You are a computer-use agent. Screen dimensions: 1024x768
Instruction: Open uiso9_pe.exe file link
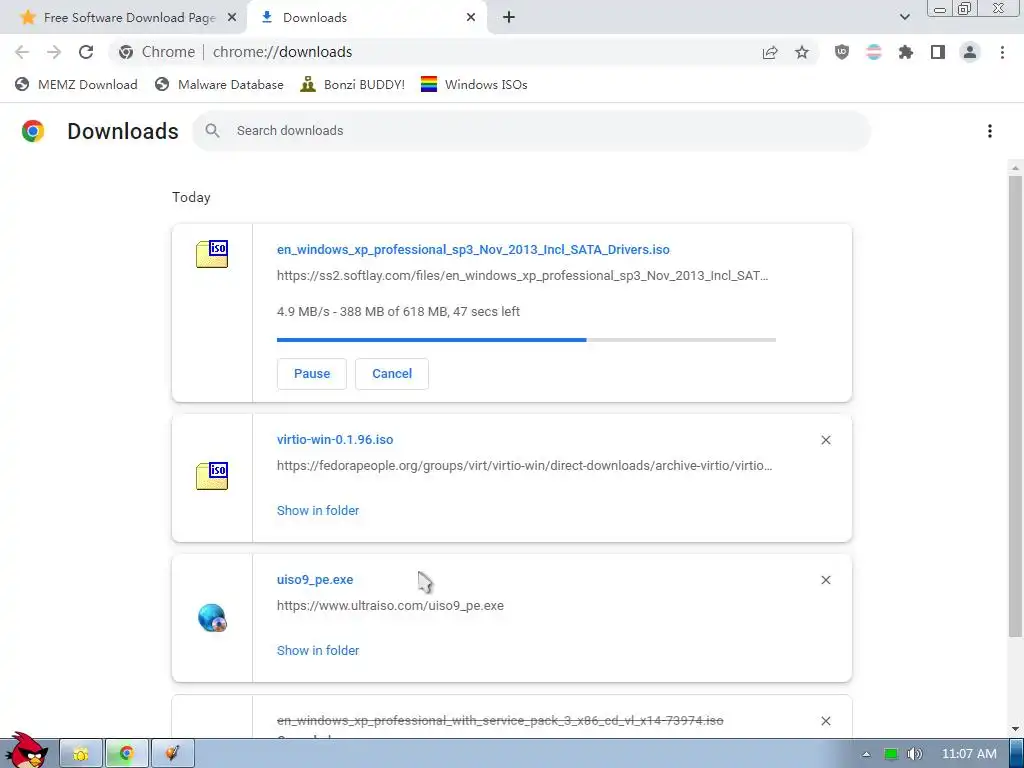click(x=315, y=579)
